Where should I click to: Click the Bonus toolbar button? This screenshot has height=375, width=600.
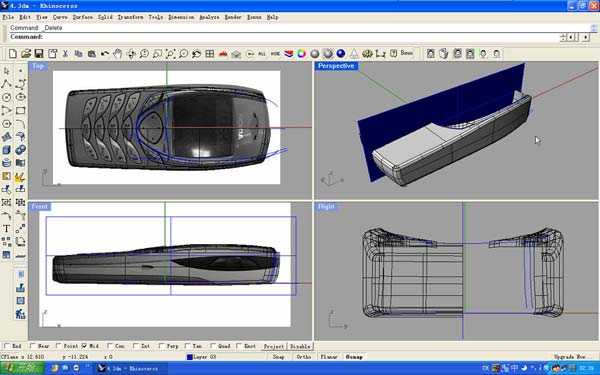click(x=406, y=53)
